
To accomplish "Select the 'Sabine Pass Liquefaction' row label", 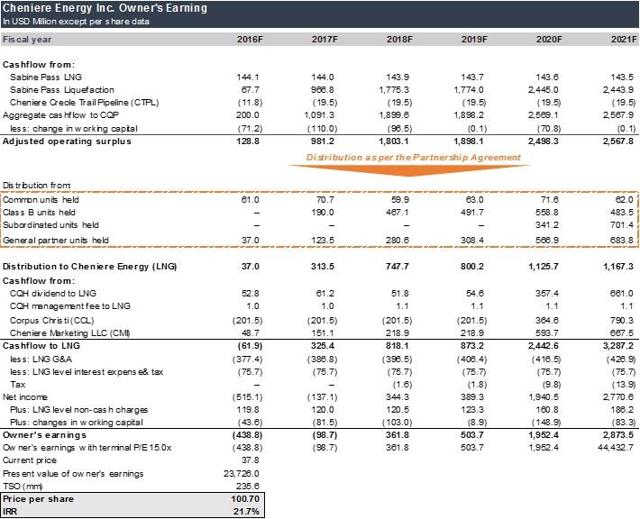I will pyautogui.click(x=62, y=90).
